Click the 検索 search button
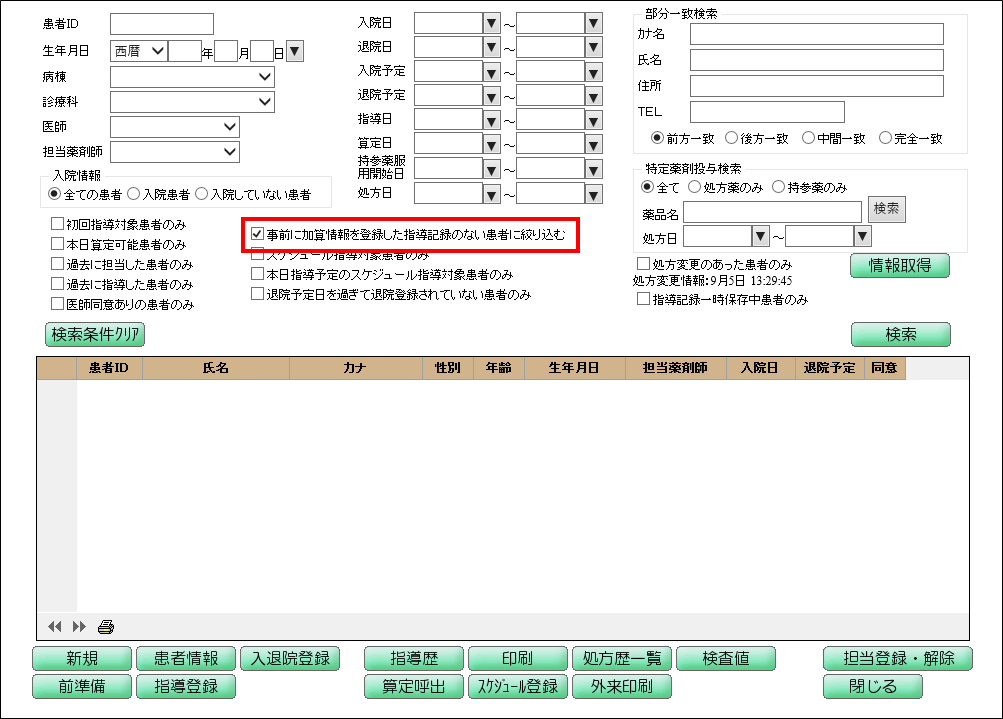The width and height of the screenshot is (1003, 719). (899, 334)
